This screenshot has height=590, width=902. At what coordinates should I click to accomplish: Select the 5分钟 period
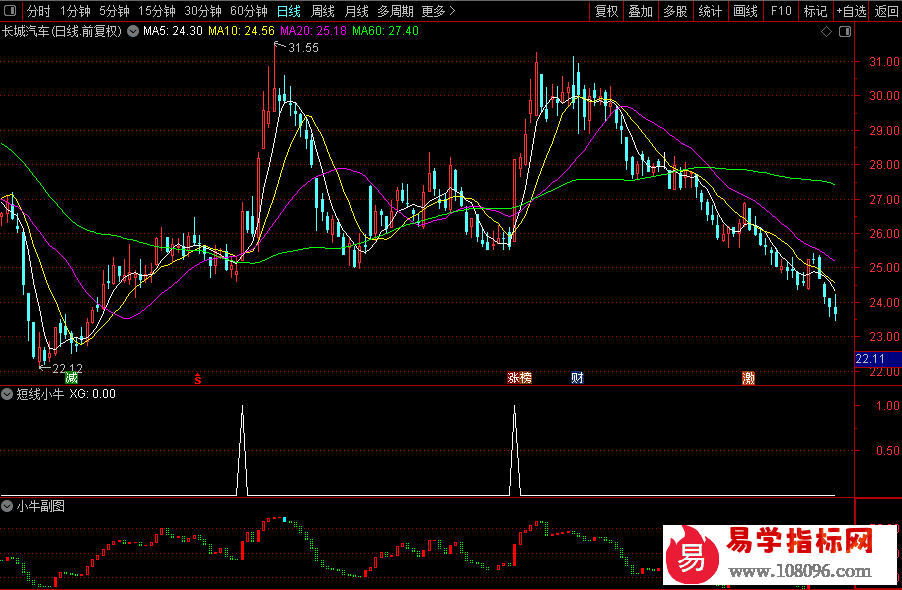coord(114,11)
